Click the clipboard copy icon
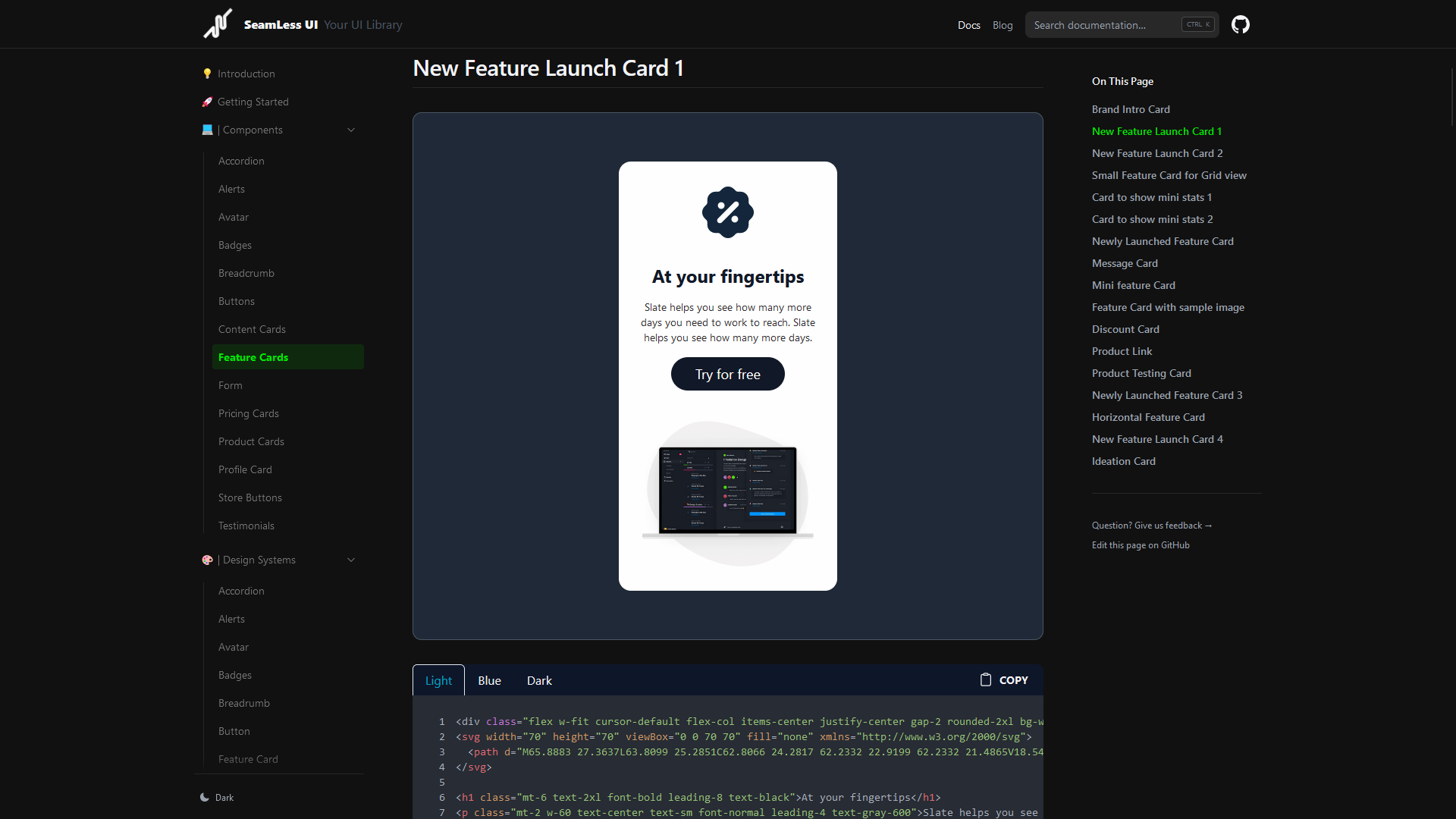Viewport: 1456px width, 819px height. [986, 679]
